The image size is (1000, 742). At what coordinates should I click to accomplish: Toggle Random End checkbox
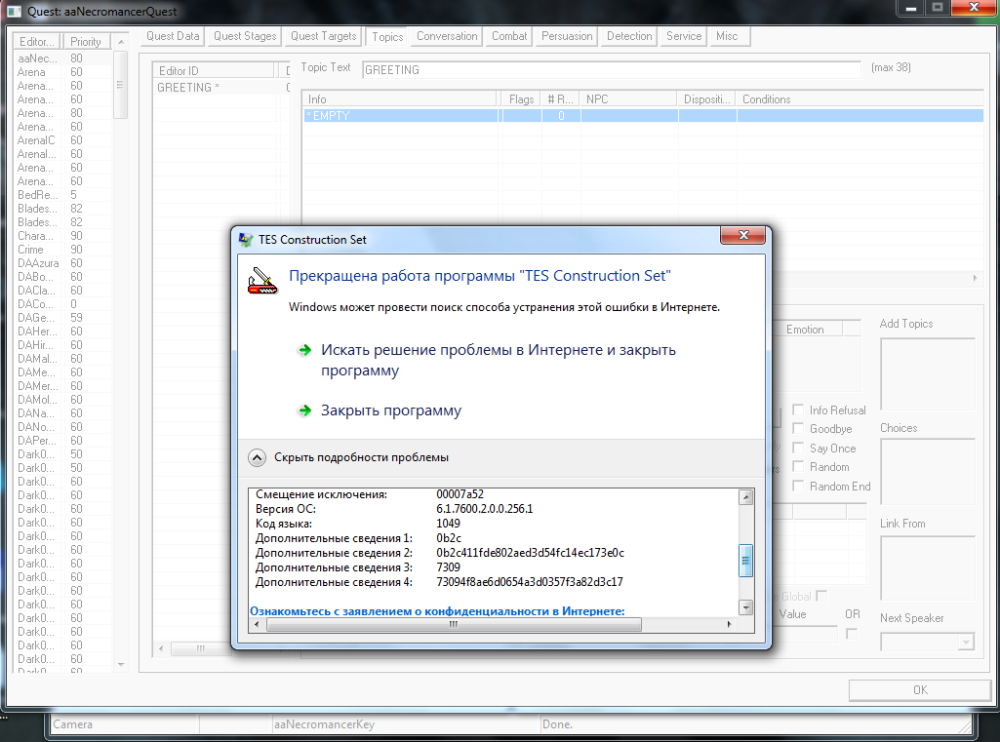[798, 486]
